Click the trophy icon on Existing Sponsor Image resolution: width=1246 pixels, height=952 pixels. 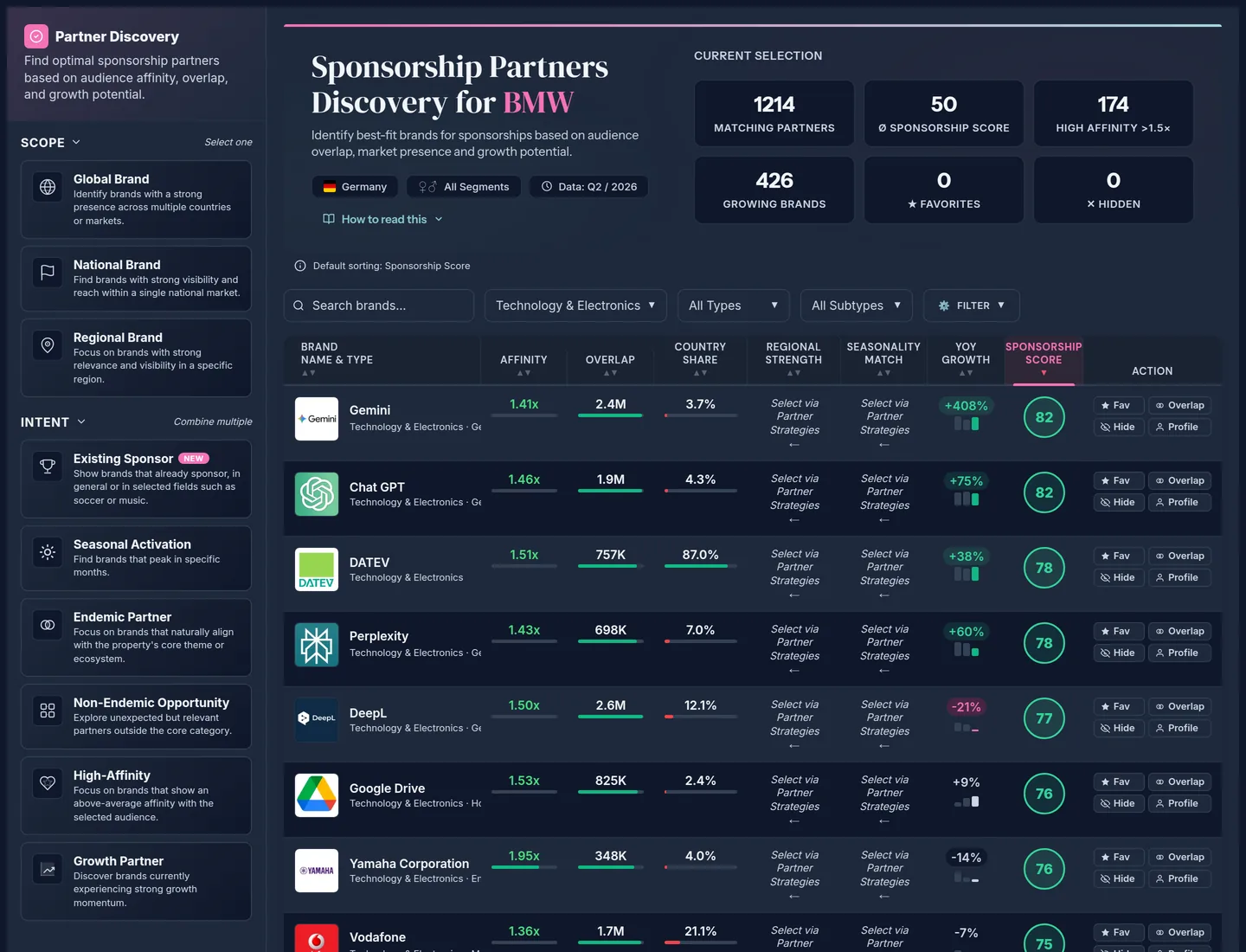click(x=48, y=466)
